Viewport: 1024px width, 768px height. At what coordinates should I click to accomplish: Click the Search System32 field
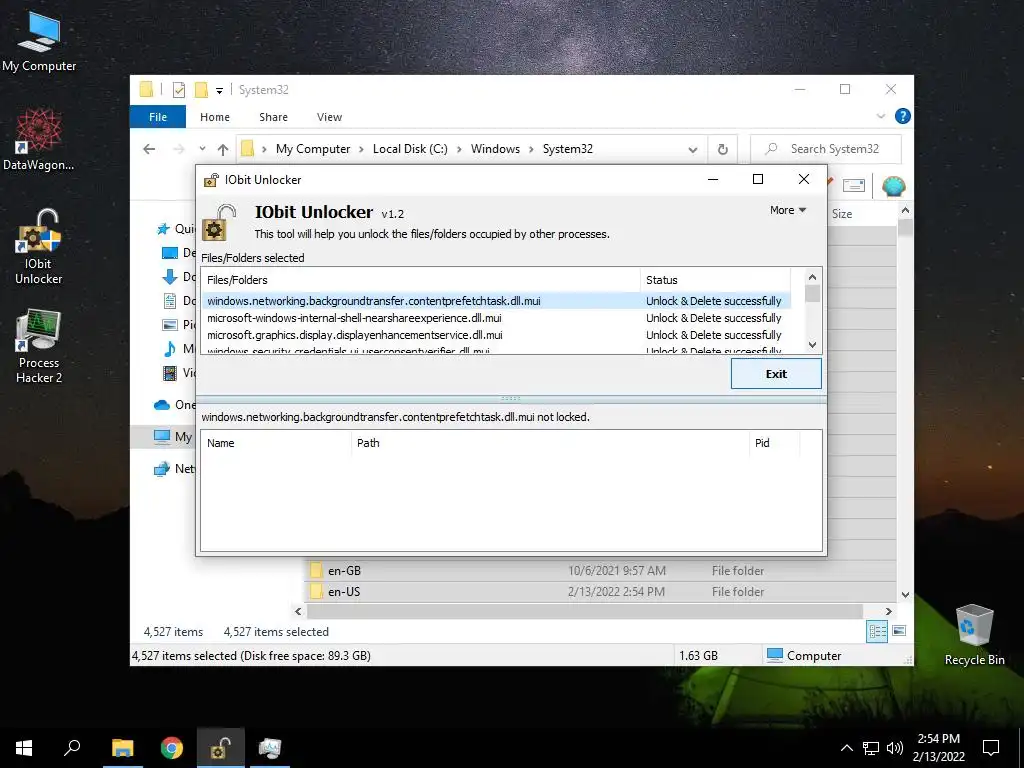click(825, 149)
